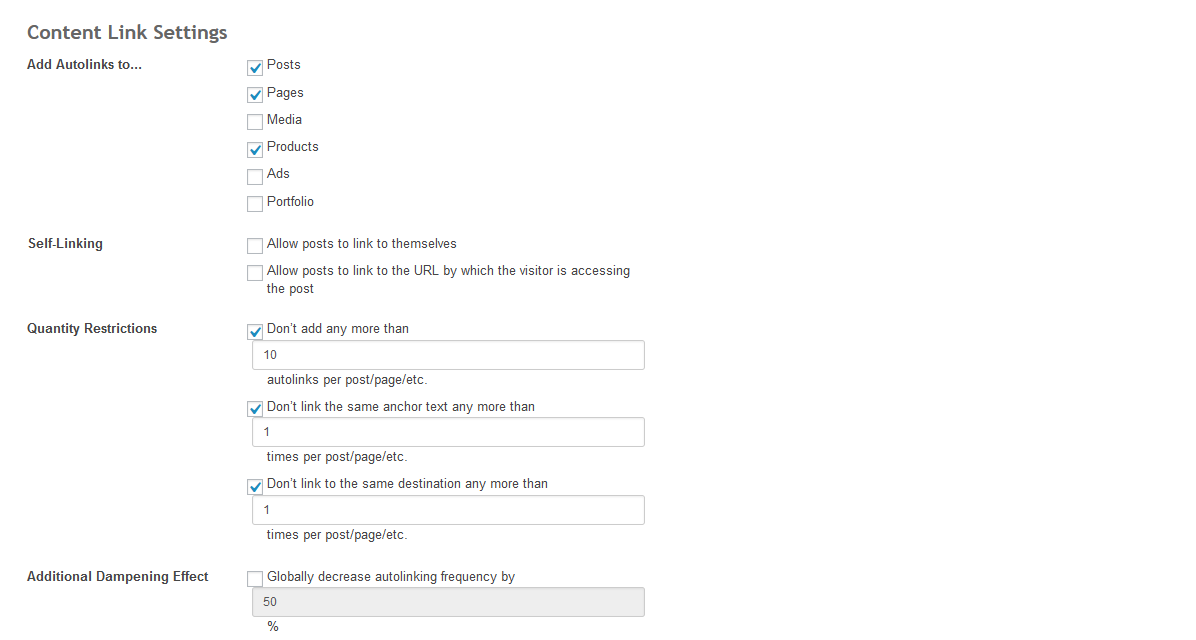Click the 'Quantity Restrictions' row label
Image resolution: width=1196 pixels, height=640 pixels.
click(92, 328)
